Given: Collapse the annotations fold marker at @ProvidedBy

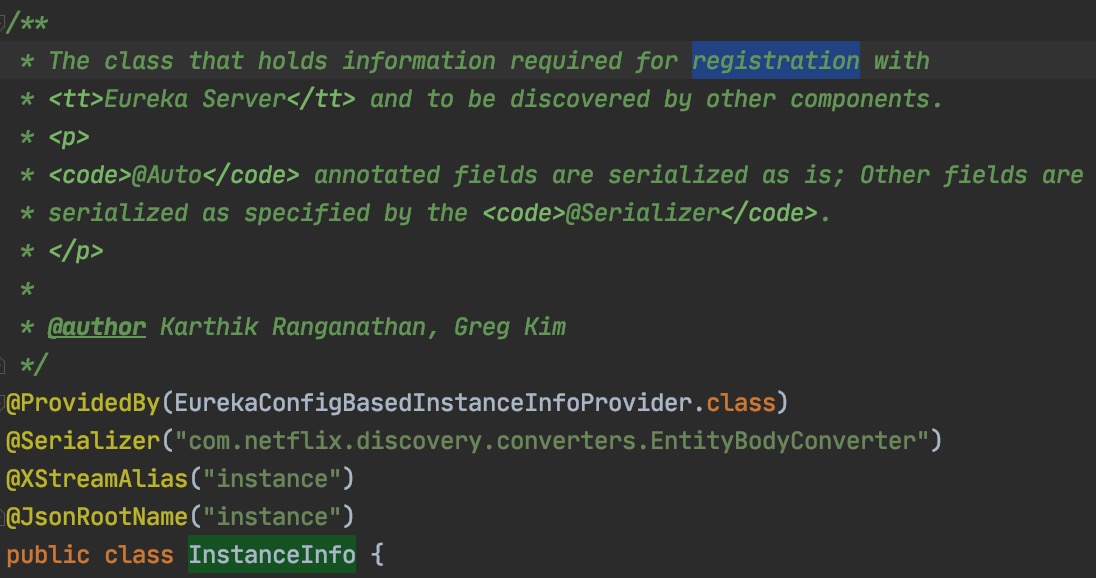Looking at the screenshot, I should point(3,403).
